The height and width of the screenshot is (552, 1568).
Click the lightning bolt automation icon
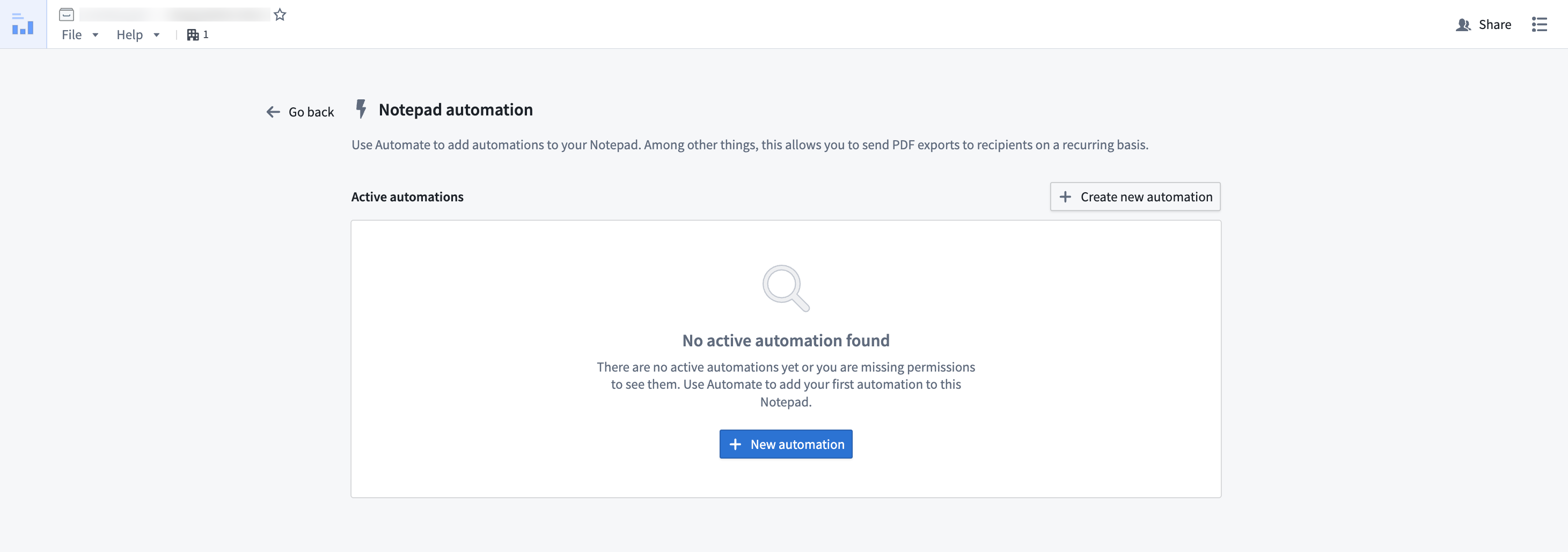coord(361,109)
